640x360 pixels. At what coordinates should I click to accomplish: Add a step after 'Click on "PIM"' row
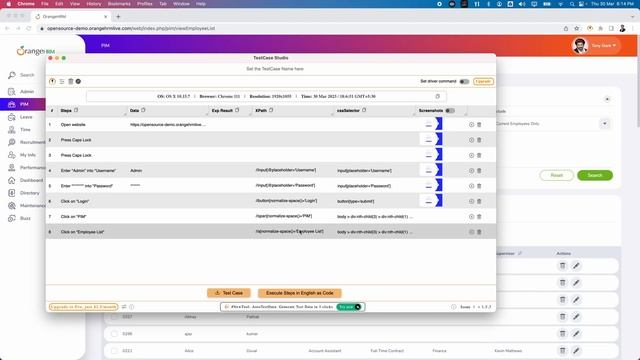[x=471, y=217]
